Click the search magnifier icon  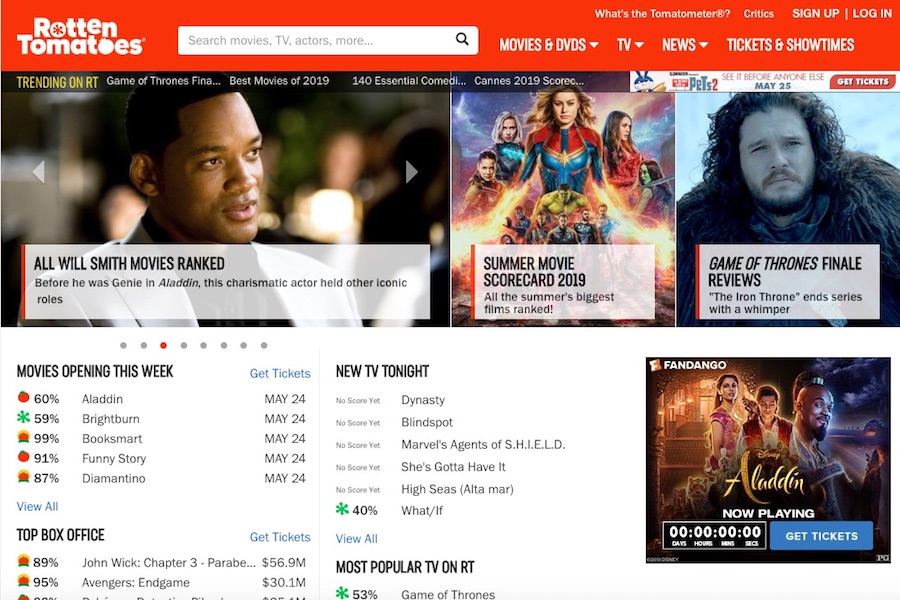[x=461, y=40]
